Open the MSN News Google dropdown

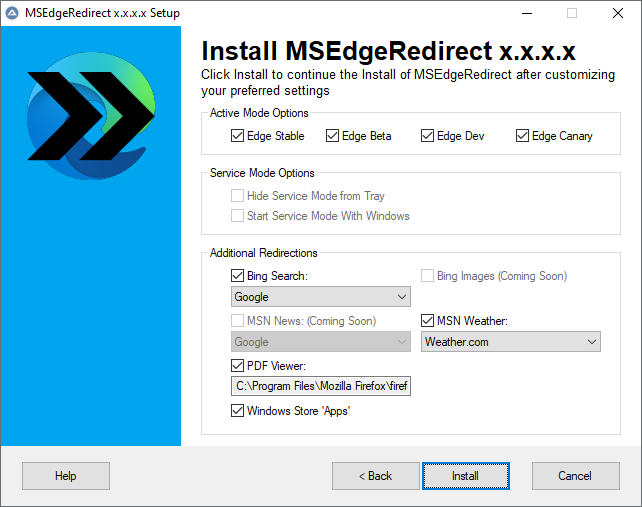click(321, 342)
